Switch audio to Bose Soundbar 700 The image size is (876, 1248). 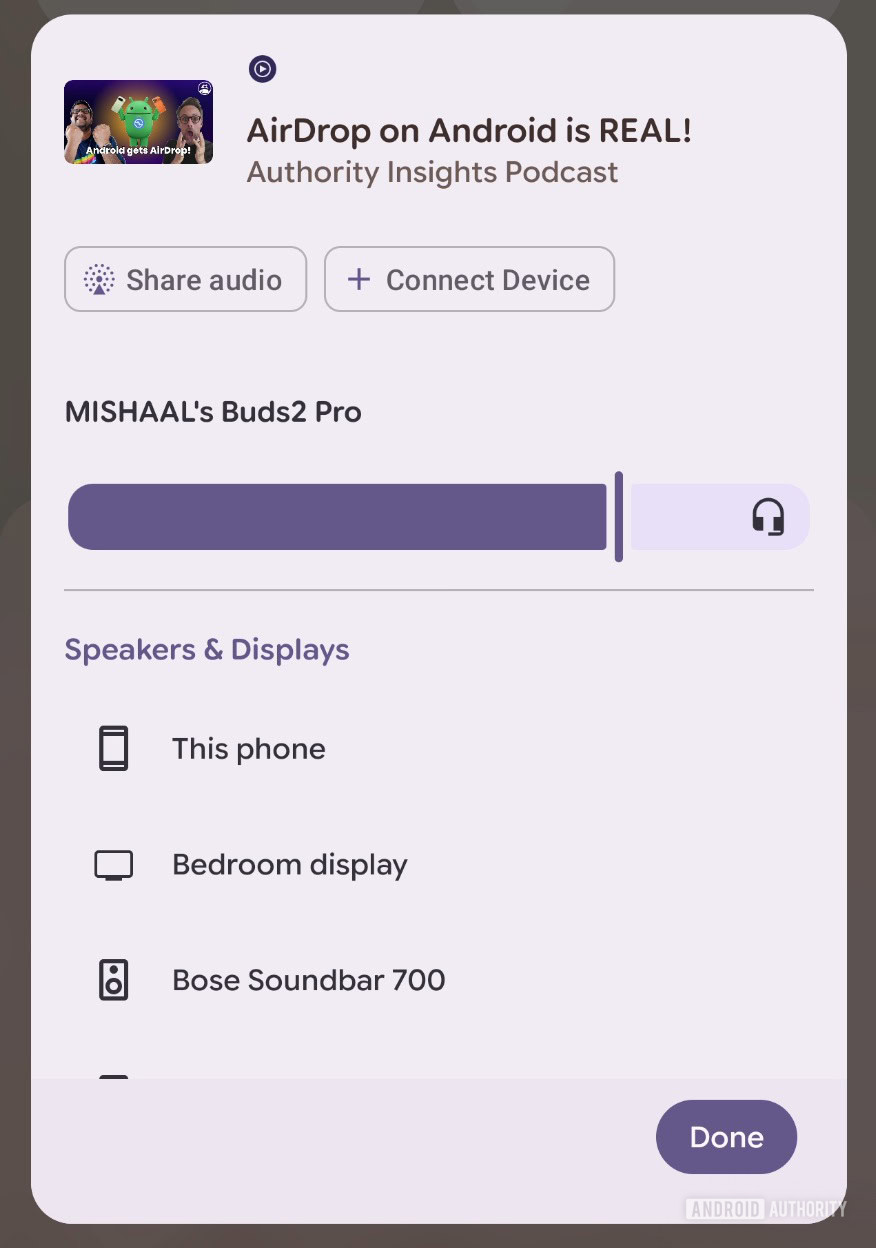[x=308, y=980]
